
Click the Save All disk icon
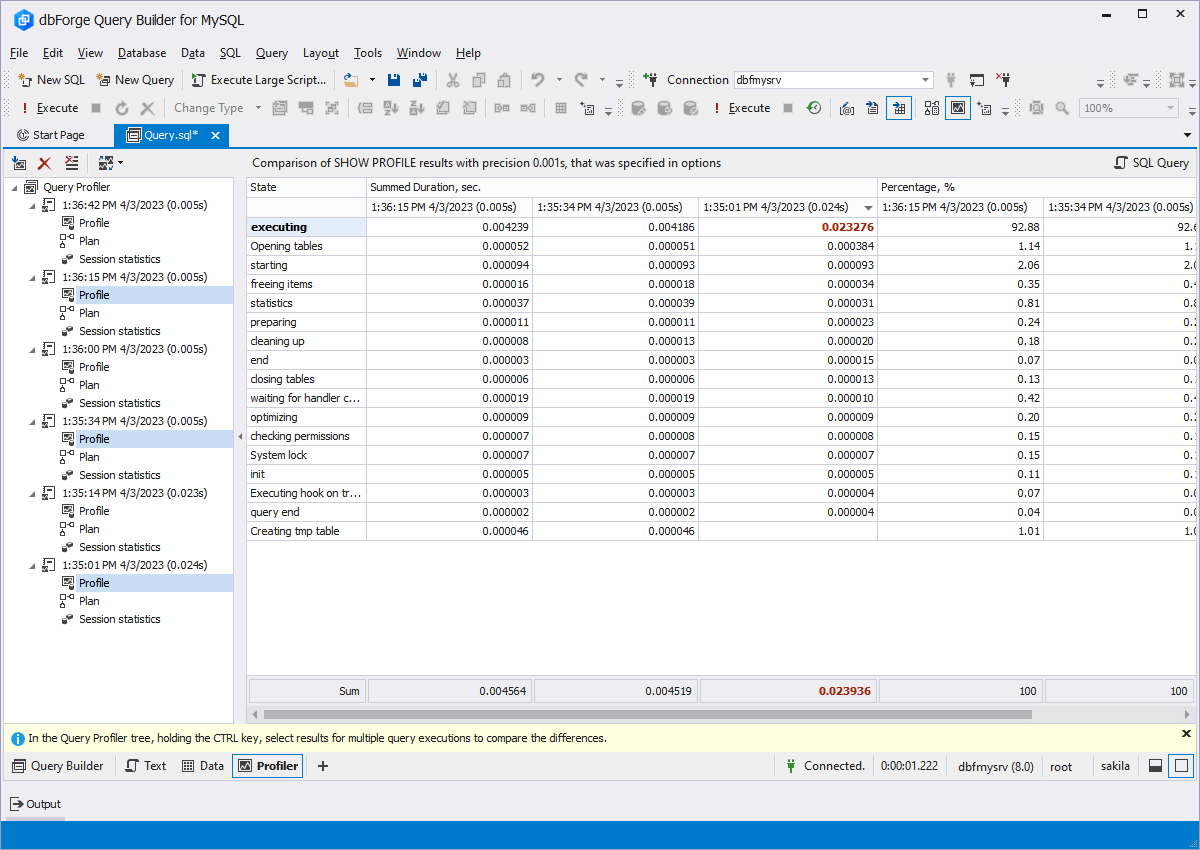[x=420, y=80]
